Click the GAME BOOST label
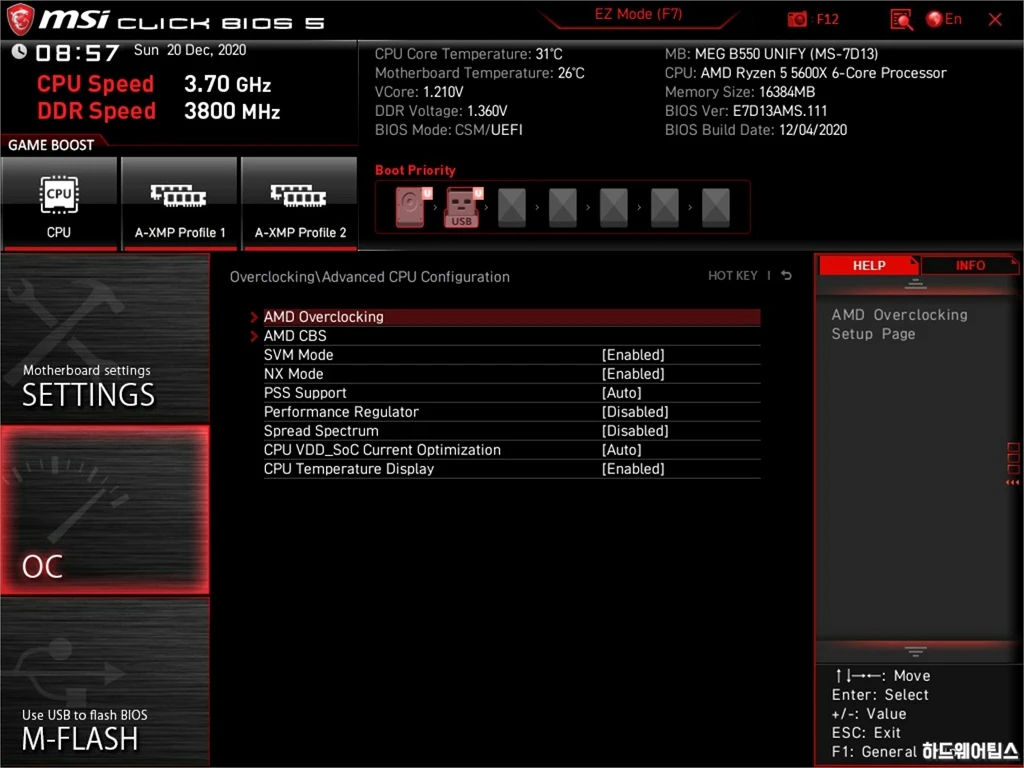This screenshot has height=768, width=1024. click(x=51, y=145)
